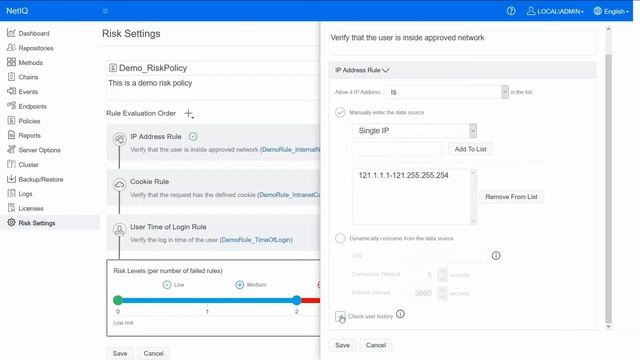Click the Add To List button

click(x=470, y=149)
